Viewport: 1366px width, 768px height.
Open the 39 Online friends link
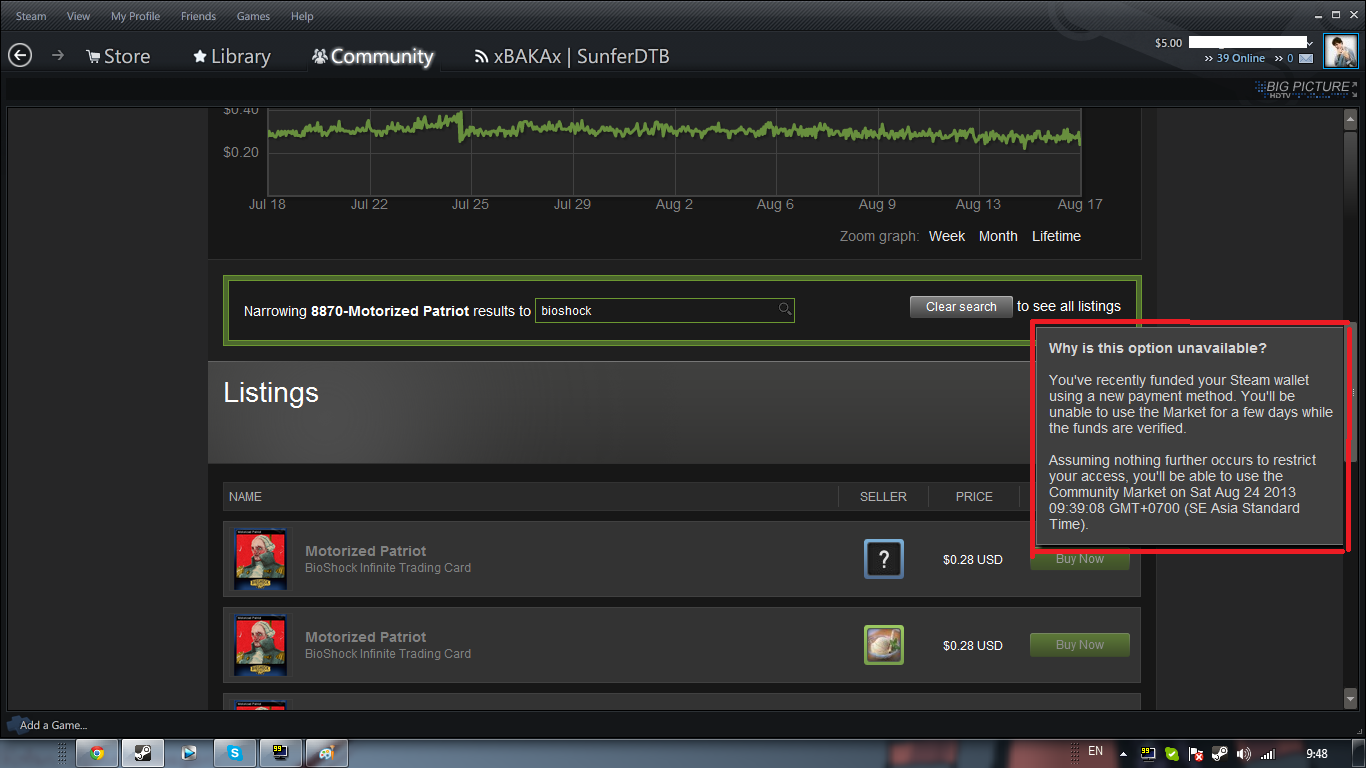(x=1241, y=59)
